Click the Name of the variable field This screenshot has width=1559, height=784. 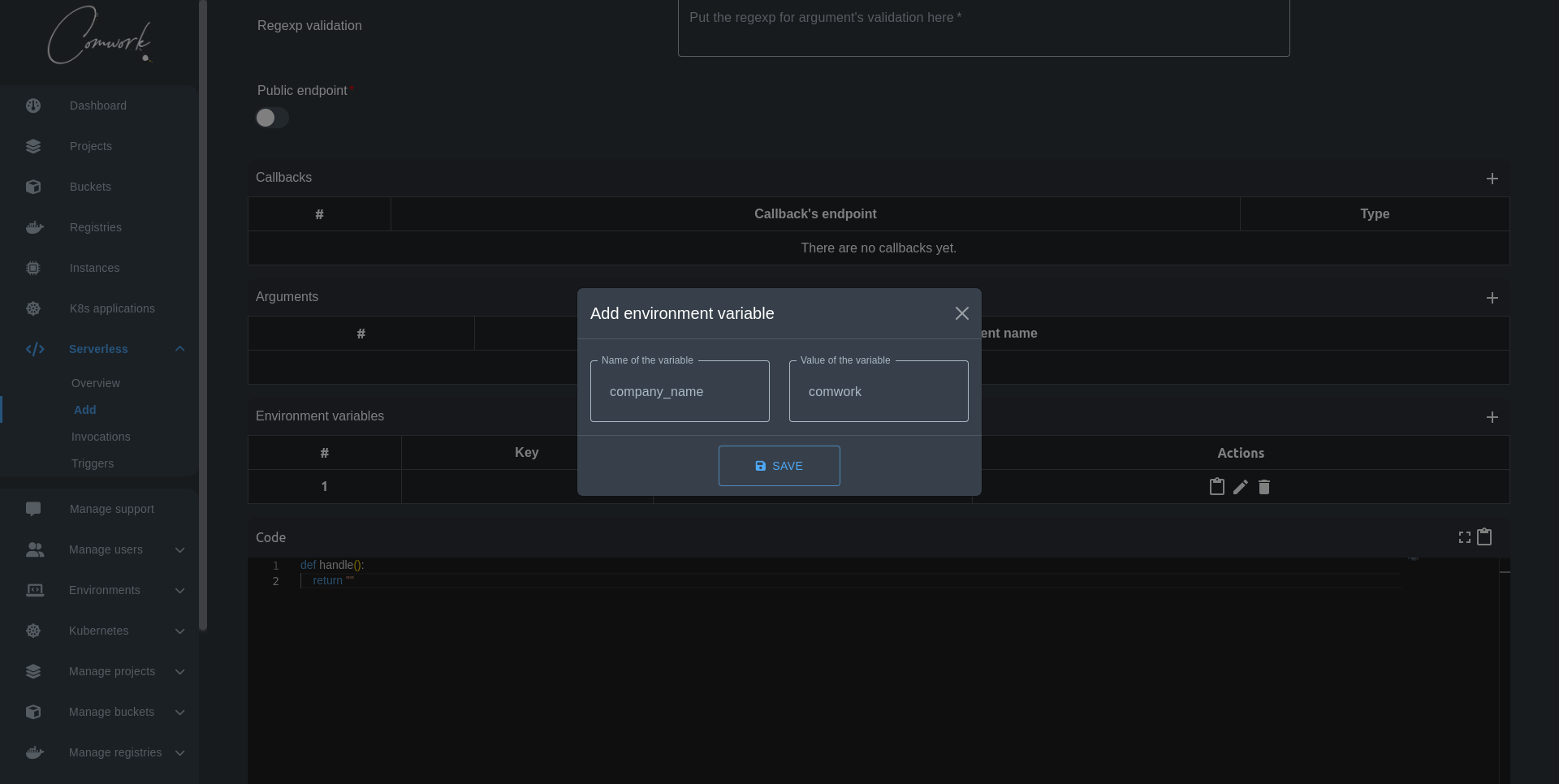coord(680,391)
